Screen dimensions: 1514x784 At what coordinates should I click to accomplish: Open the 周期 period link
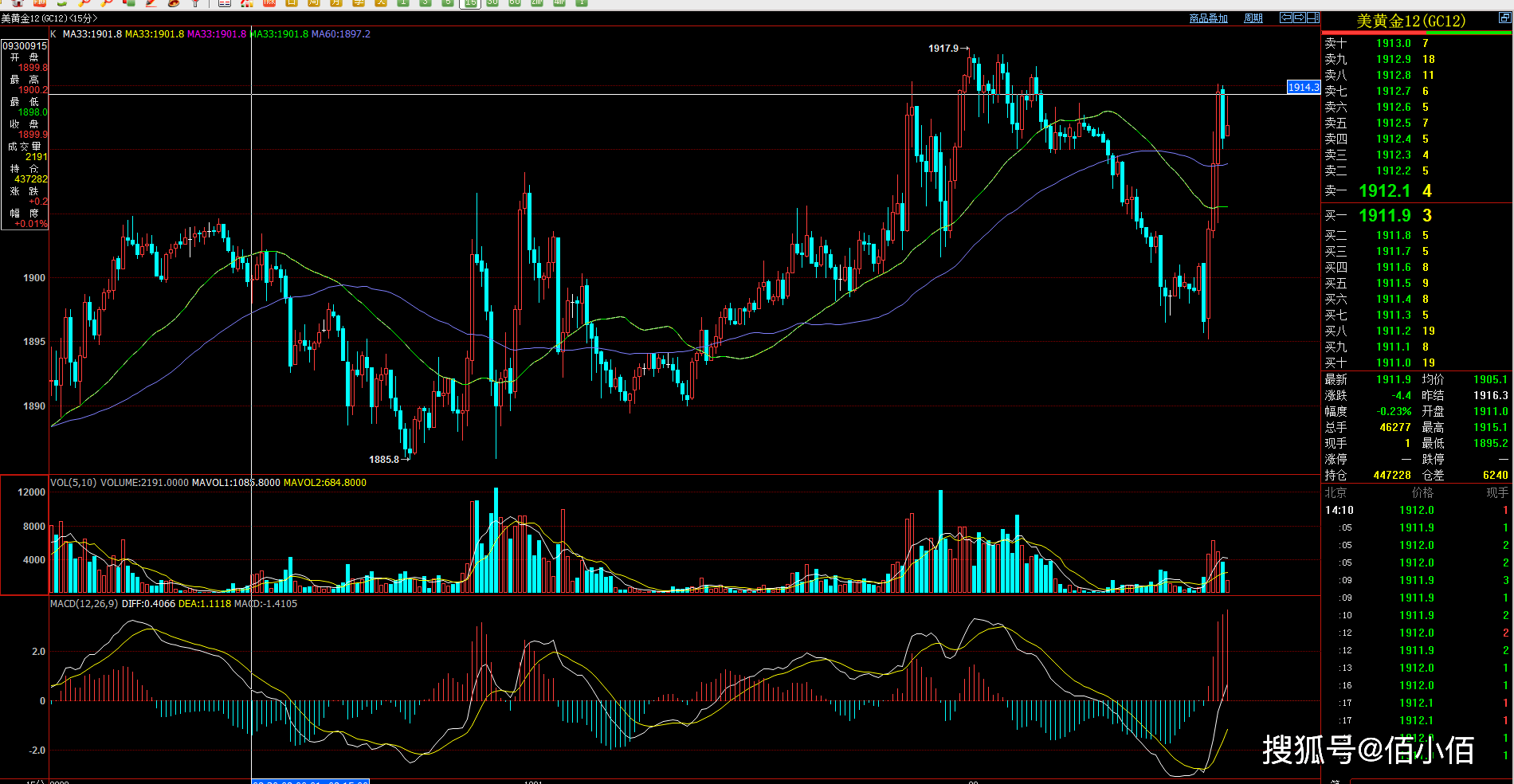coord(1253,18)
